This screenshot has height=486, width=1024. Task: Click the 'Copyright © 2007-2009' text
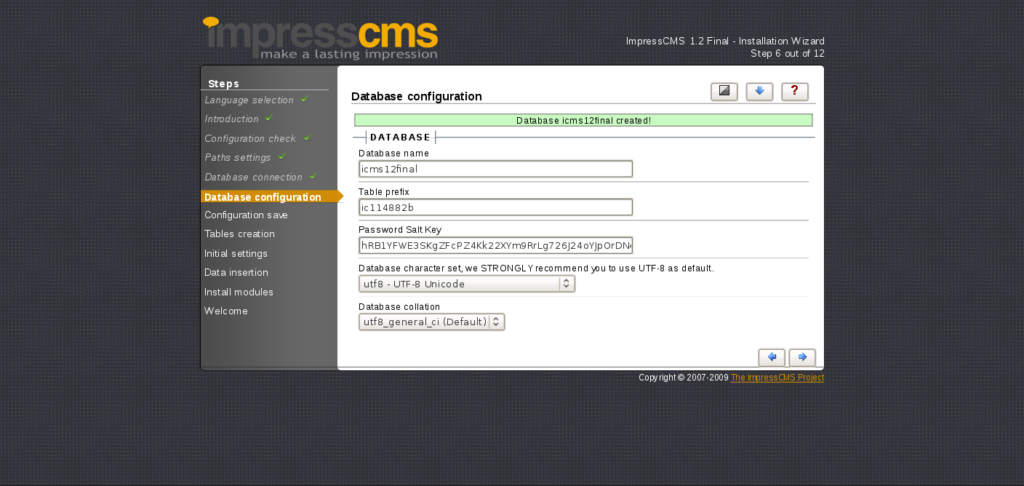tap(683, 378)
